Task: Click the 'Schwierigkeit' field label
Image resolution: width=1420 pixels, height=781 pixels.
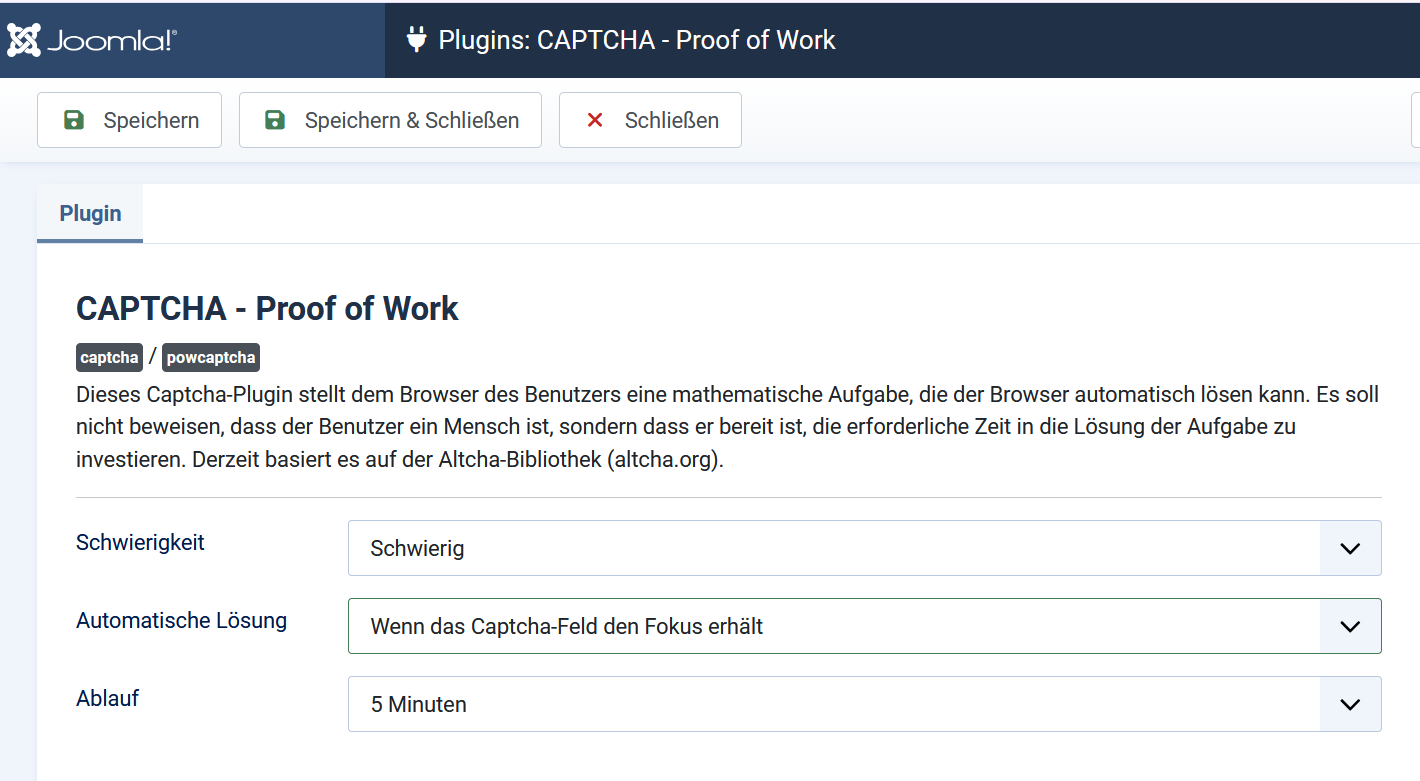Action: 140,542
